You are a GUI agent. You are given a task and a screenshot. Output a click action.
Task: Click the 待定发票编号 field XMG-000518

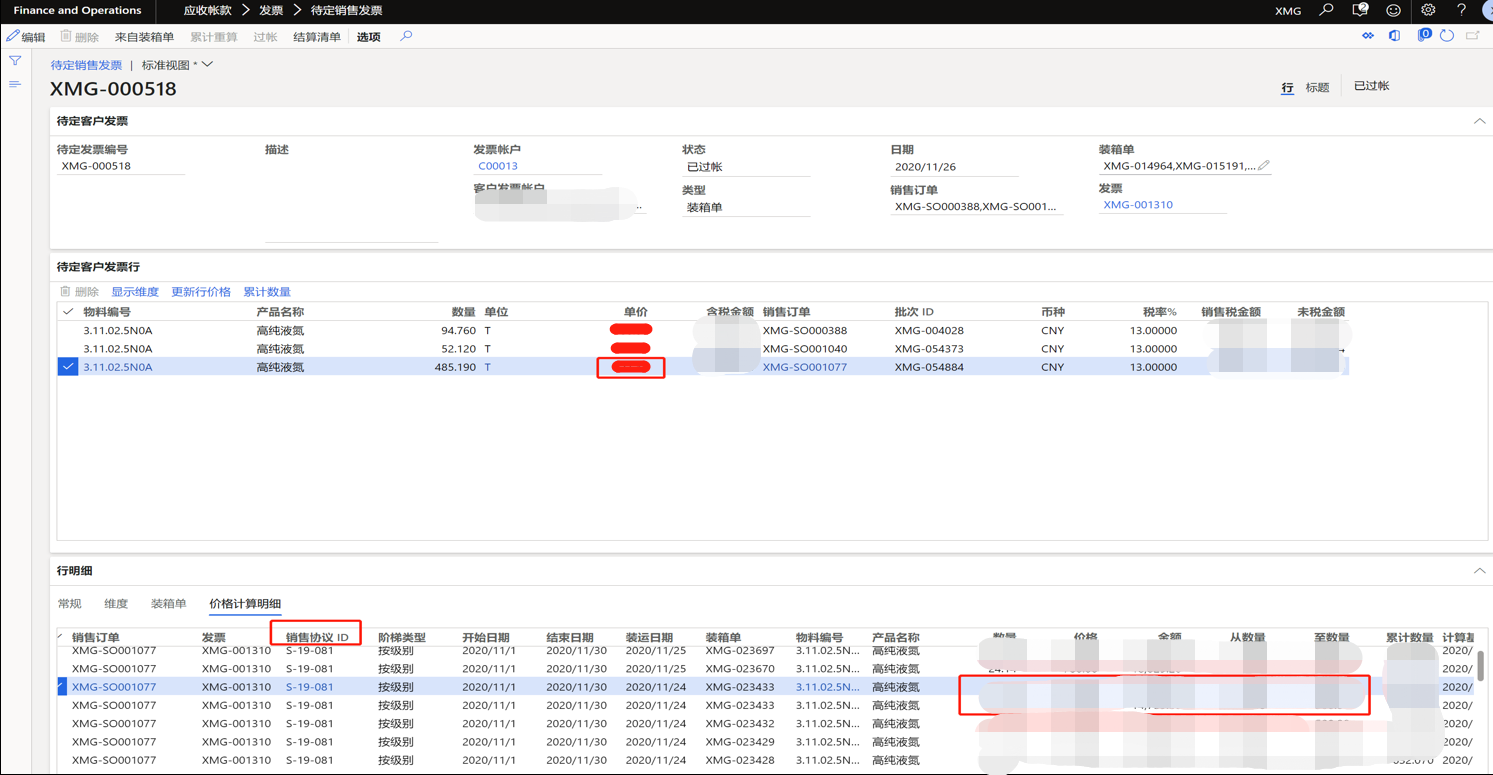pyautogui.click(x=121, y=166)
